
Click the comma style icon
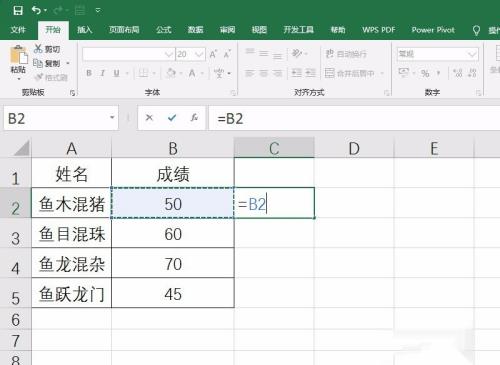click(x=439, y=73)
